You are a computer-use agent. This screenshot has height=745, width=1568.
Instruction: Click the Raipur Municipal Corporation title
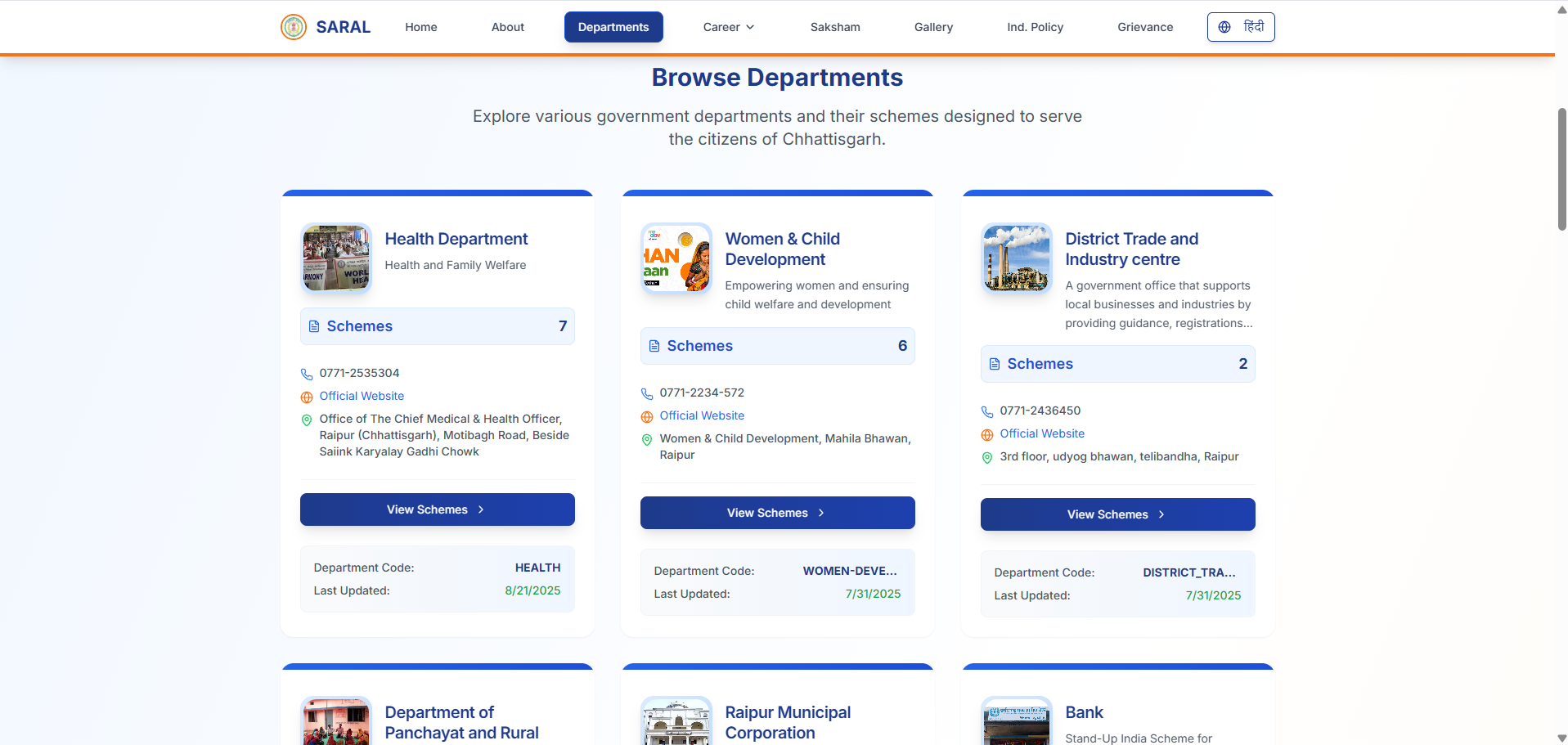788,722
